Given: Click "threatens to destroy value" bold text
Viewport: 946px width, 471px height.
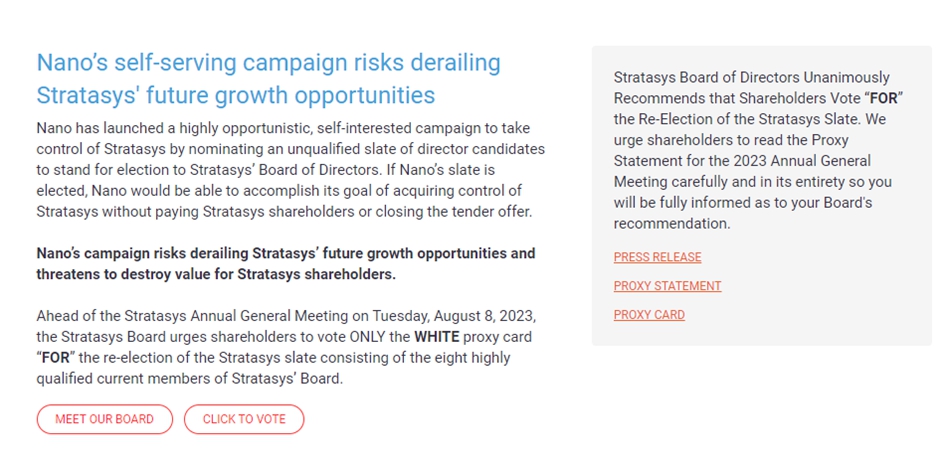Looking at the screenshot, I should [x=123, y=274].
